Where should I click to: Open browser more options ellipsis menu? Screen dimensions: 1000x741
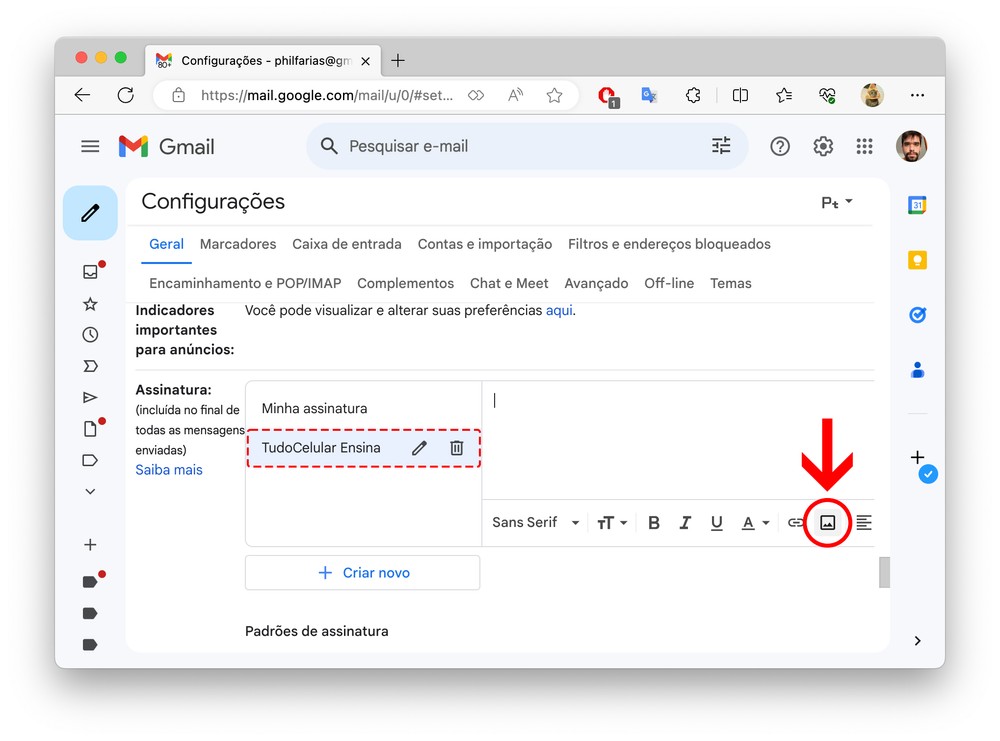[x=917, y=96]
